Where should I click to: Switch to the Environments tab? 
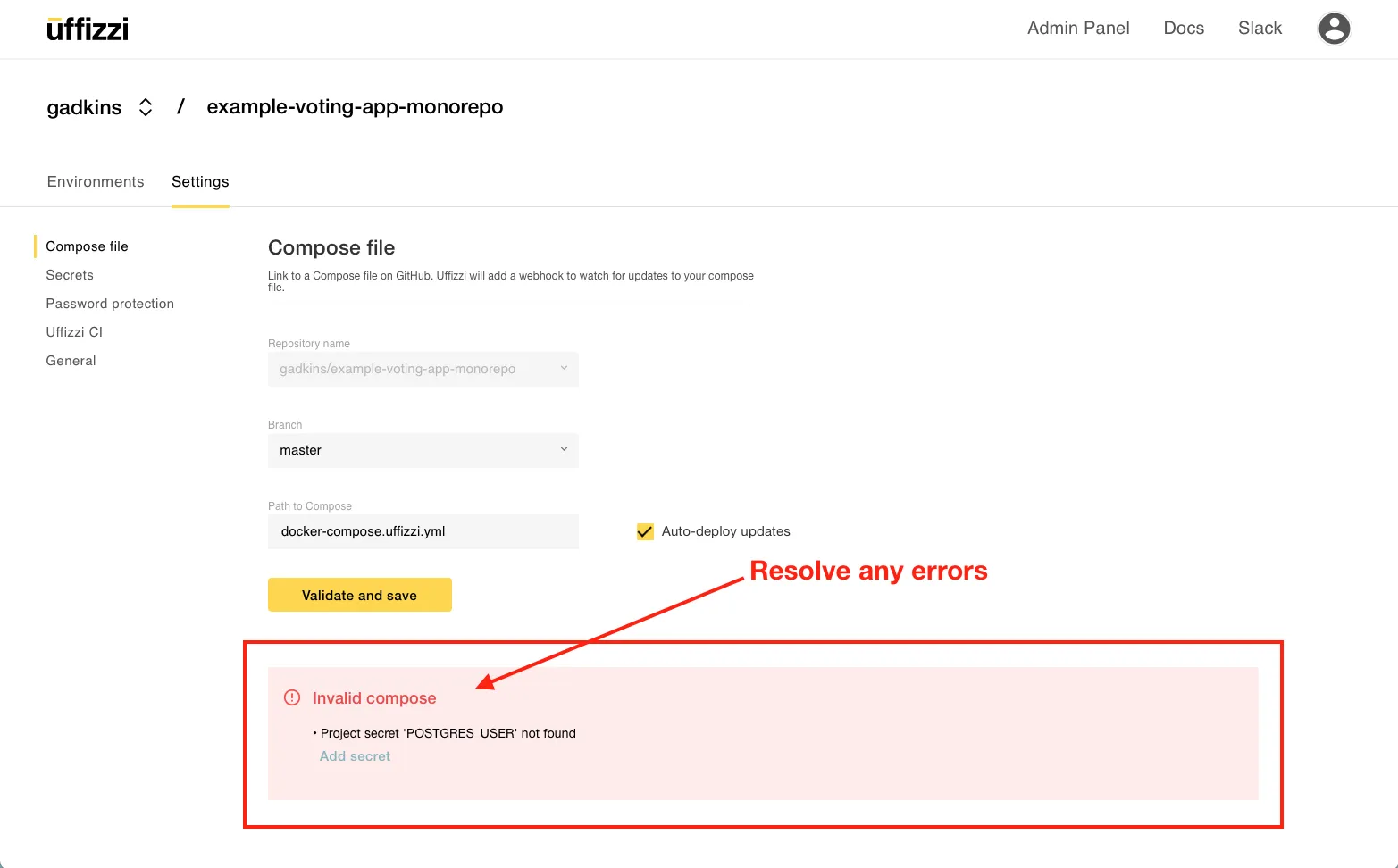[96, 181]
